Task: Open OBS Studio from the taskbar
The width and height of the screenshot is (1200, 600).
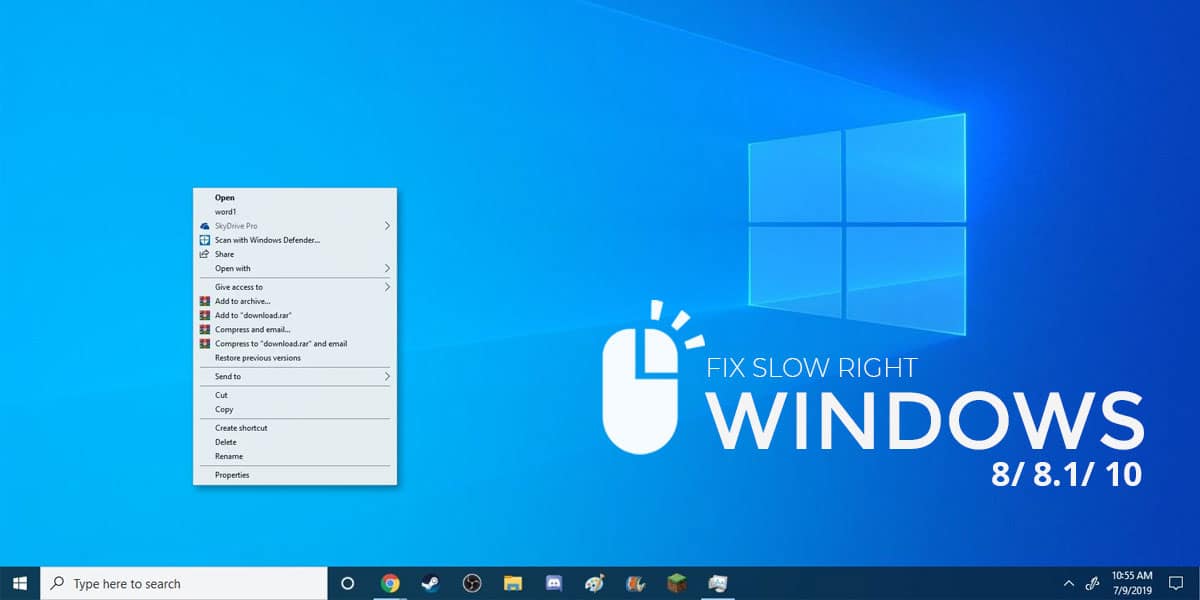Action: point(472,583)
